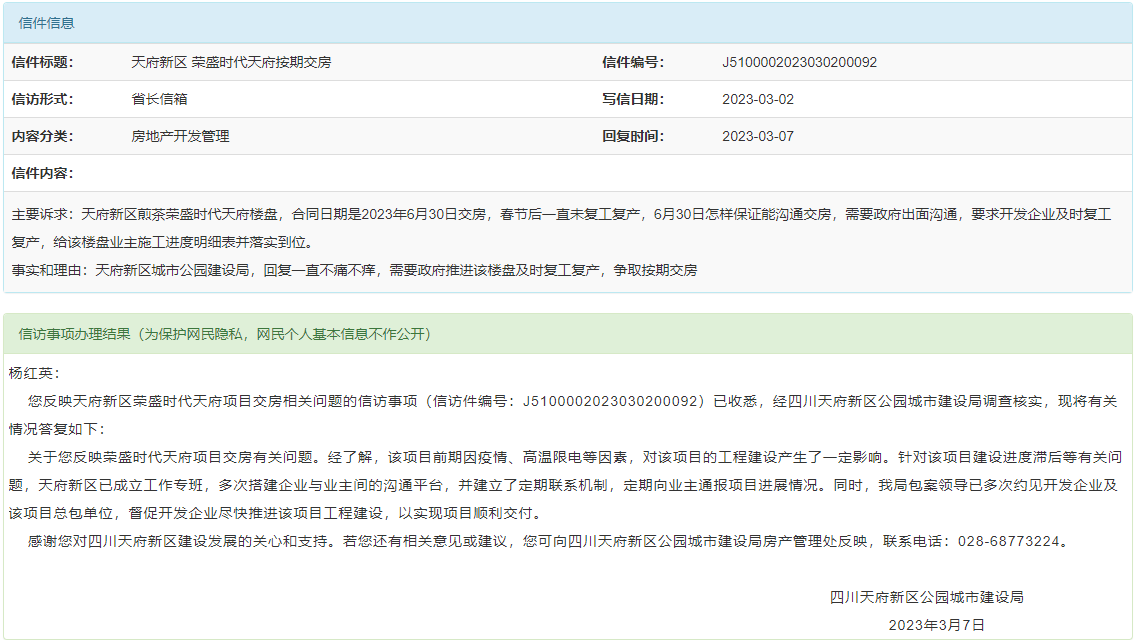Click letter number J5100002023030200092 in the table
The height and width of the screenshot is (640, 1135).
(799, 62)
